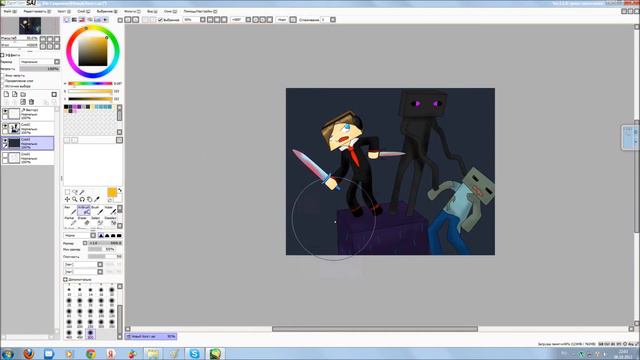Open the brush density mode dropdown
The image size is (640, 360).
[93, 236]
